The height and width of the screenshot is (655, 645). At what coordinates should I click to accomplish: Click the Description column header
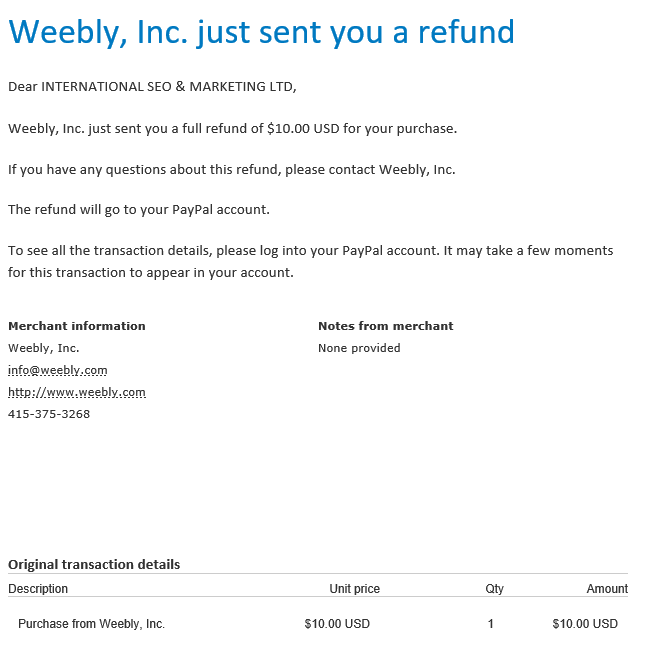click(38, 589)
